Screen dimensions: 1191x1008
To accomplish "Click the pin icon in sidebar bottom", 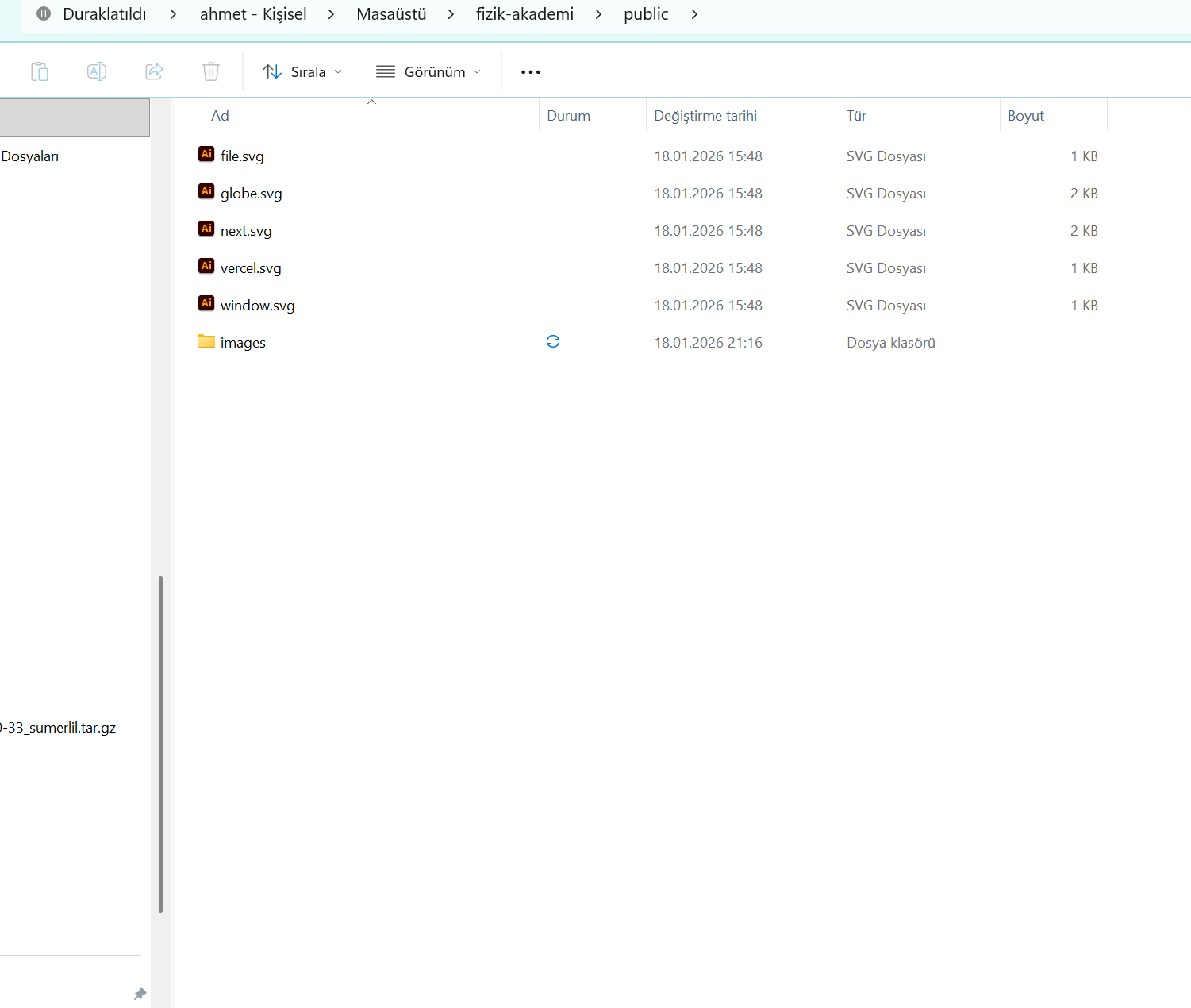I will [x=140, y=994].
